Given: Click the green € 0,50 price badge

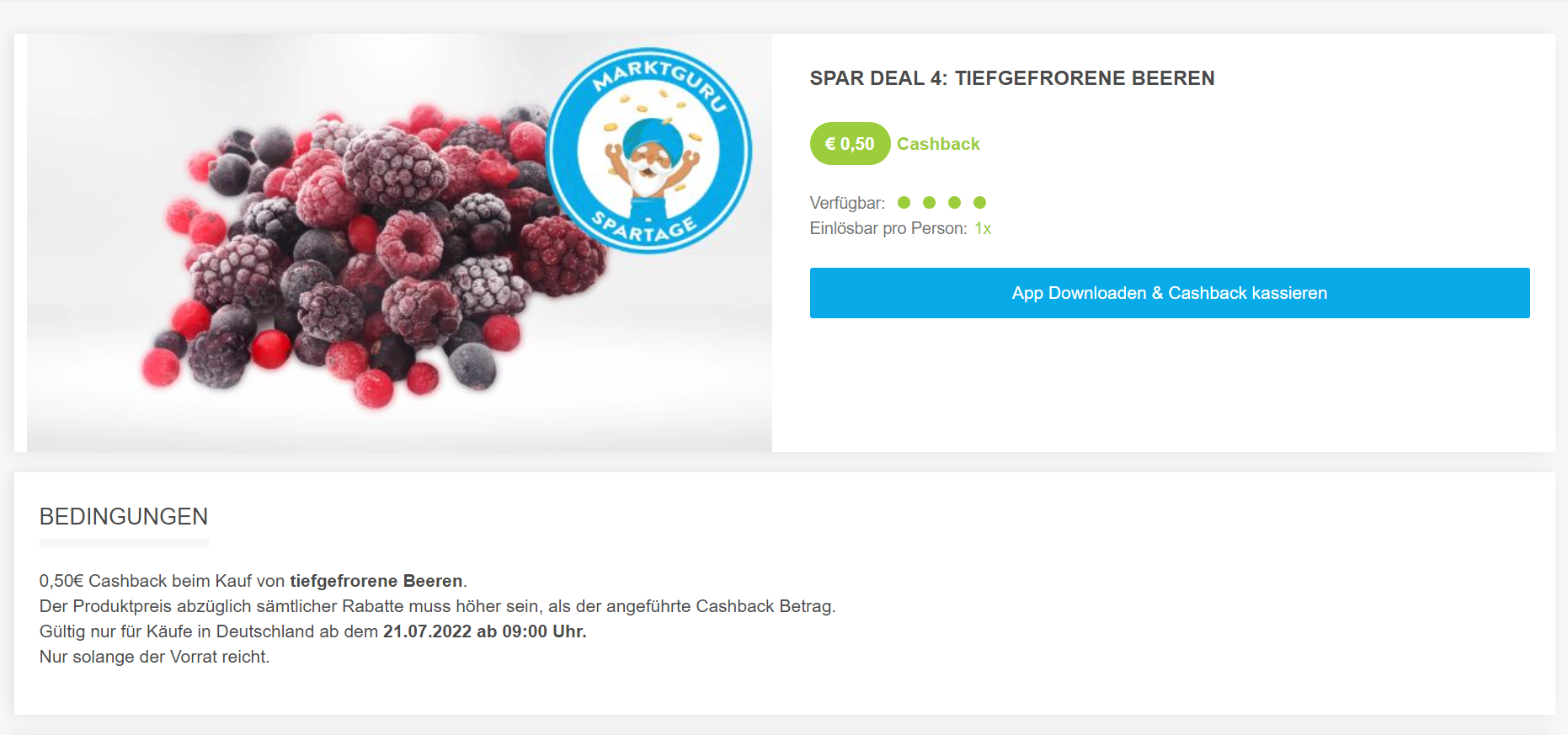Looking at the screenshot, I should 850,144.
